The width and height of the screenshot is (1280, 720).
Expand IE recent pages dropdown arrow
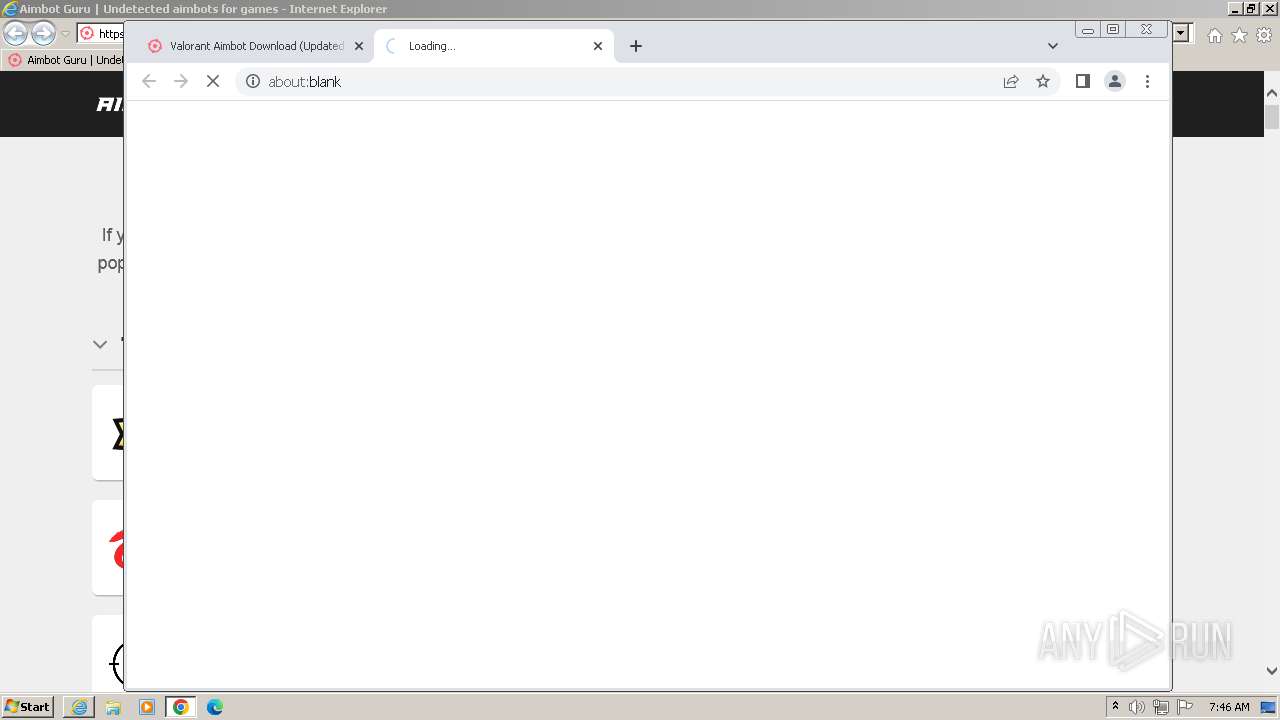[x=66, y=33]
